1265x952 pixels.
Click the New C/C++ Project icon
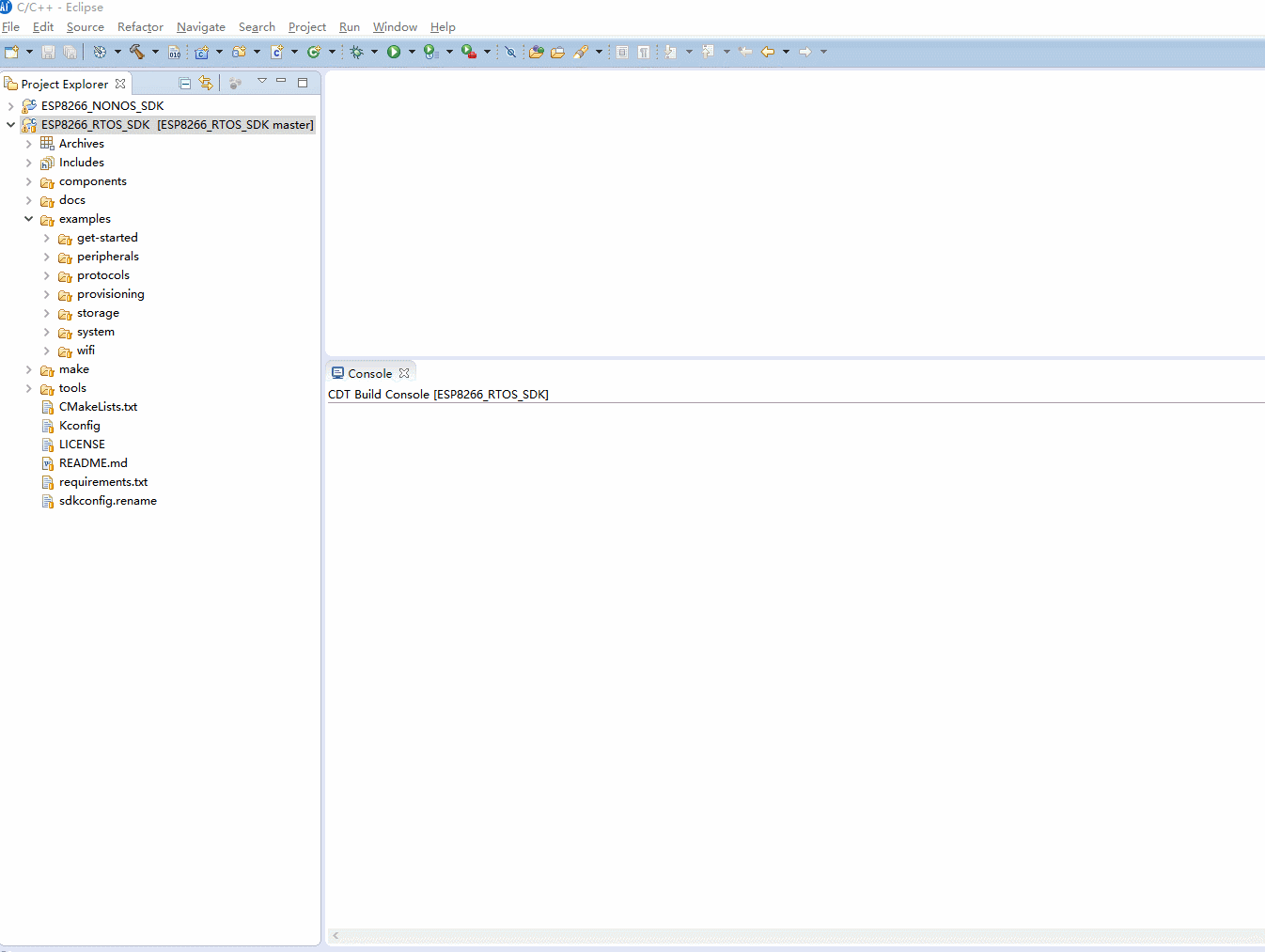(201, 52)
